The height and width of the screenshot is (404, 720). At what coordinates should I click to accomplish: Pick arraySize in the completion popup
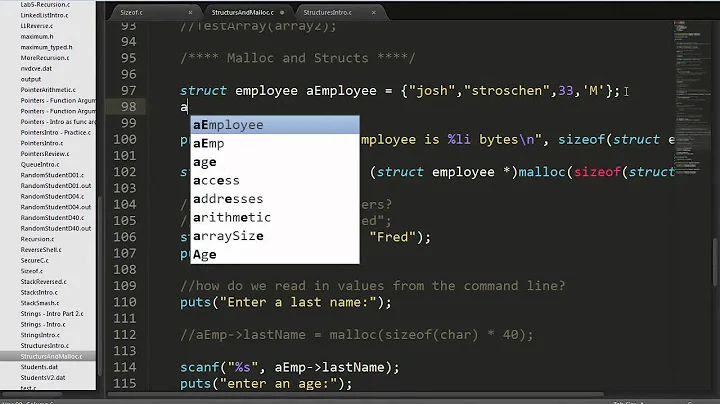click(x=228, y=236)
